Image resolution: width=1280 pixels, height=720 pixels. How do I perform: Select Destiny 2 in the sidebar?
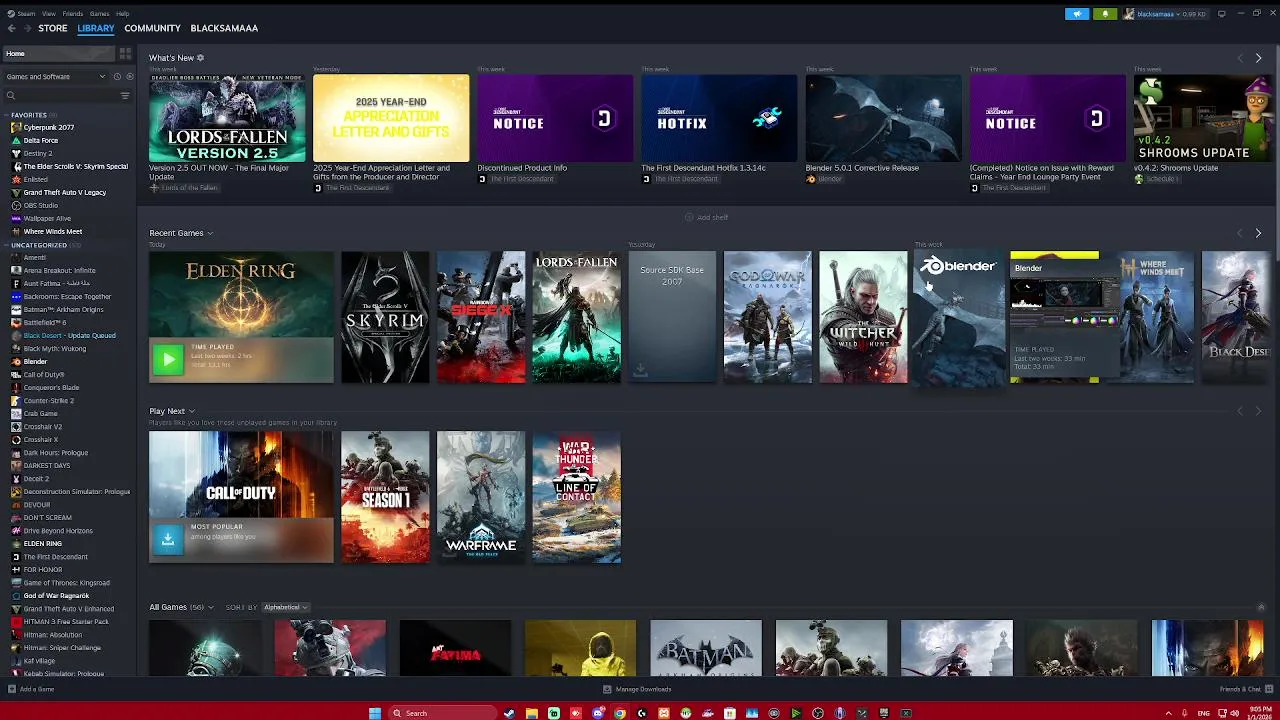pyautogui.click(x=38, y=153)
